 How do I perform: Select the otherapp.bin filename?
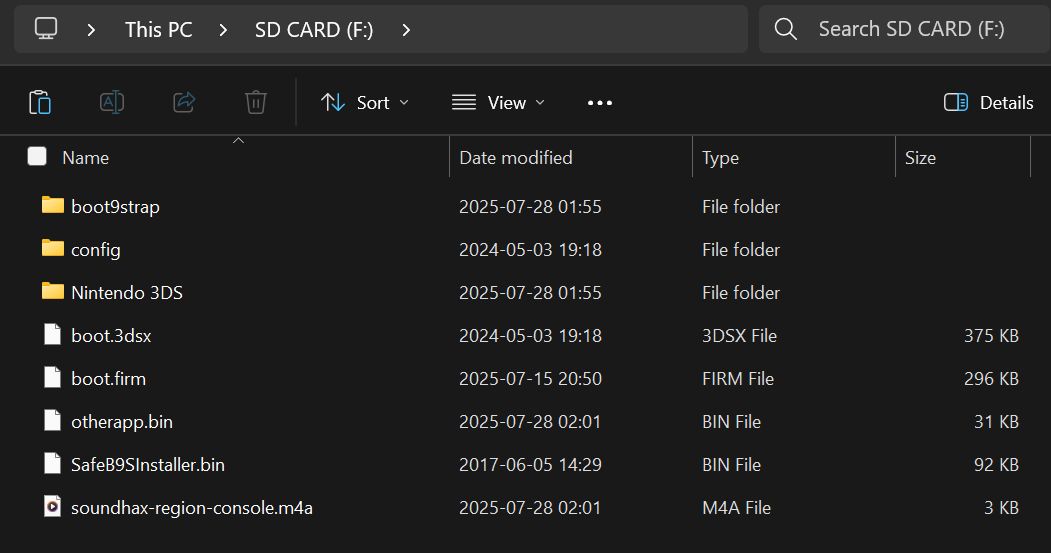[x=122, y=422]
